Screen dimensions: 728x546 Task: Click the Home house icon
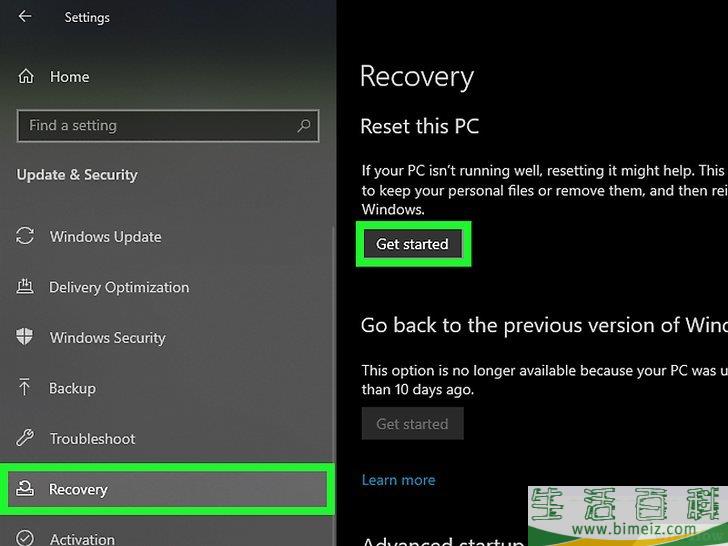coord(26,77)
